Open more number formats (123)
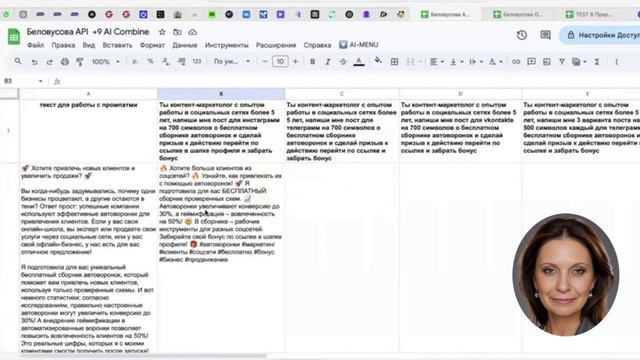Screen dimensions: 640x360 (197, 61)
